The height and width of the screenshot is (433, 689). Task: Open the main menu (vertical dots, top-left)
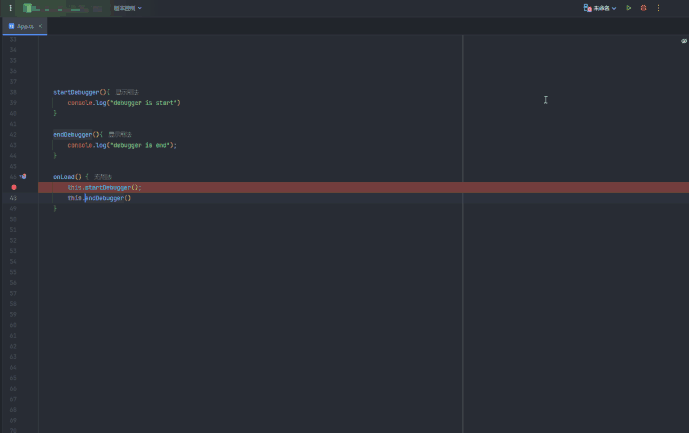click(11, 8)
